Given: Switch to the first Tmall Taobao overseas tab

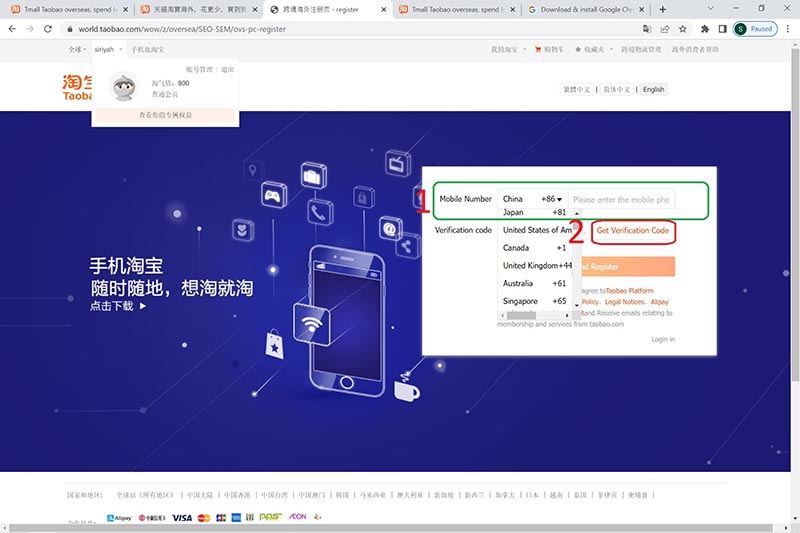Looking at the screenshot, I should pos(68,9).
